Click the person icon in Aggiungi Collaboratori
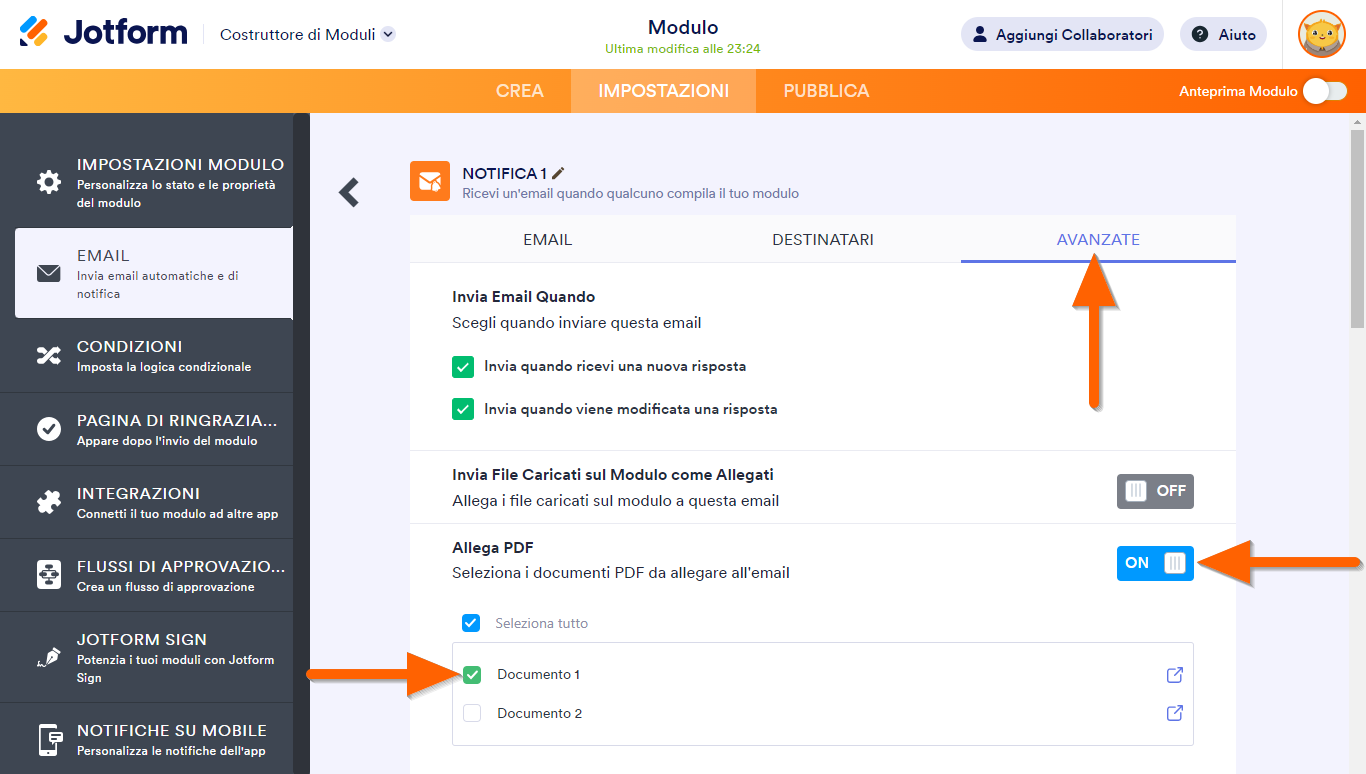Screen dimensions: 1366x774 pos(980,34)
